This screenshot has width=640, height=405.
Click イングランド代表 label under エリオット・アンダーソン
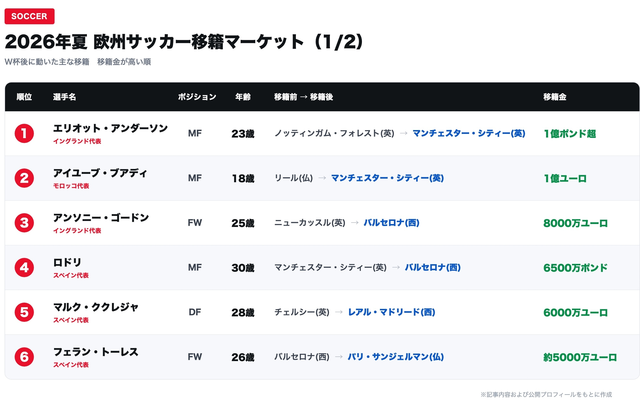click(77, 141)
